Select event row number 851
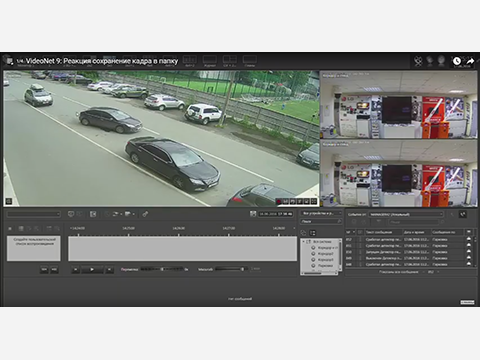 point(409,246)
